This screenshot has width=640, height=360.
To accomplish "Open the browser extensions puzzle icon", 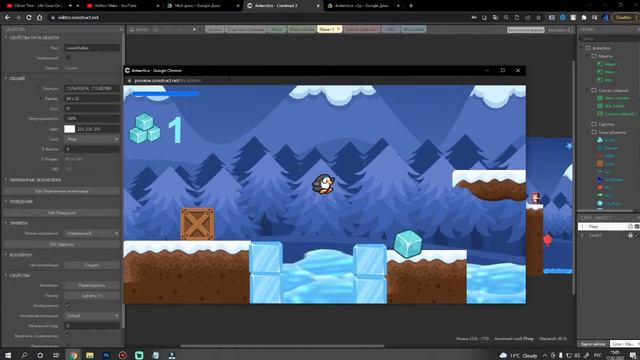I will (584, 18).
